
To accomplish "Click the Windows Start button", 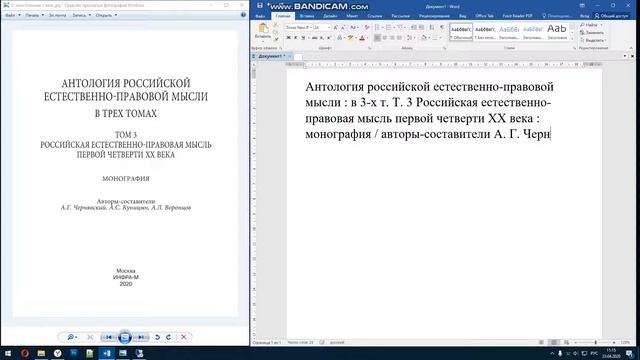I will [x=8, y=353].
